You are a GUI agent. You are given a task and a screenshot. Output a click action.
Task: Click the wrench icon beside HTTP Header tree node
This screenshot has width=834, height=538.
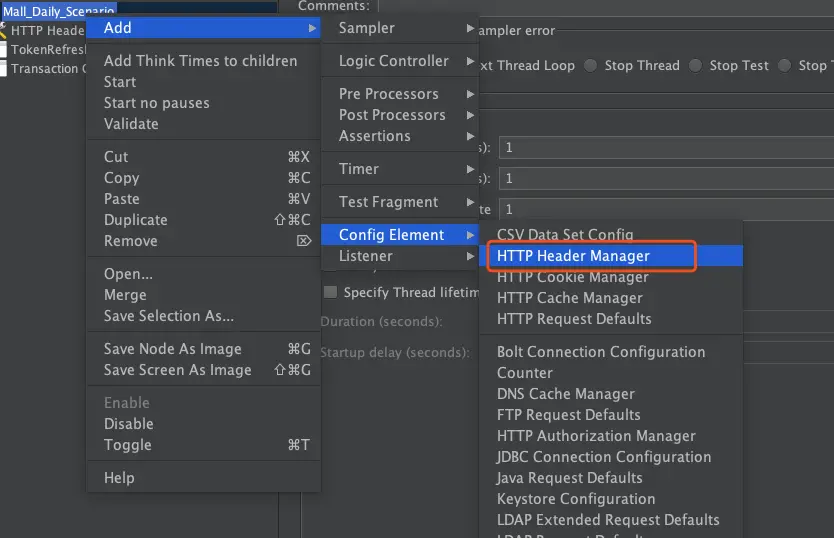point(4,31)
